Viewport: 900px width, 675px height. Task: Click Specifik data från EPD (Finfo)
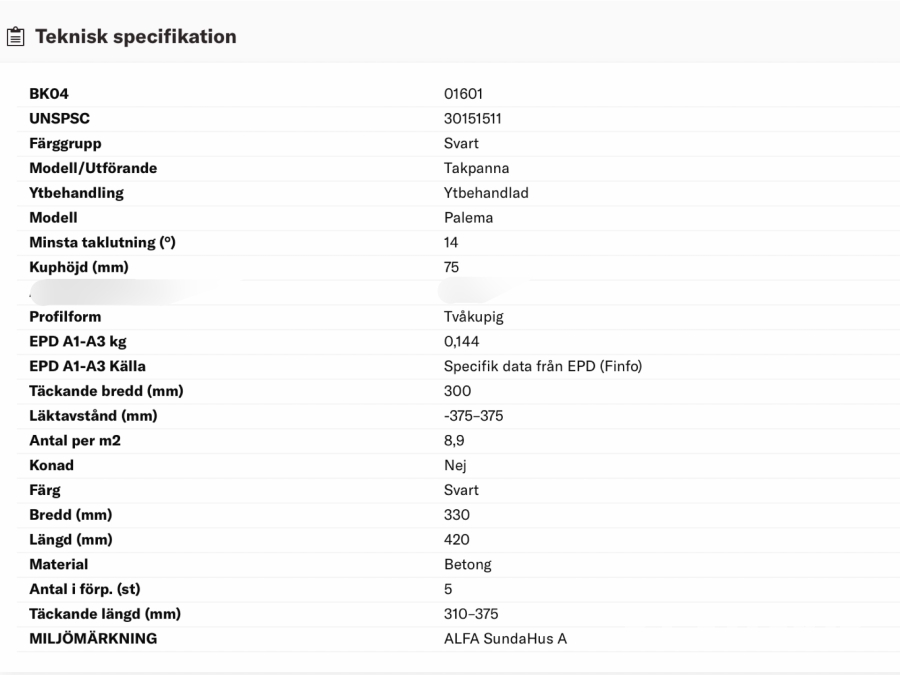(542, 367)
